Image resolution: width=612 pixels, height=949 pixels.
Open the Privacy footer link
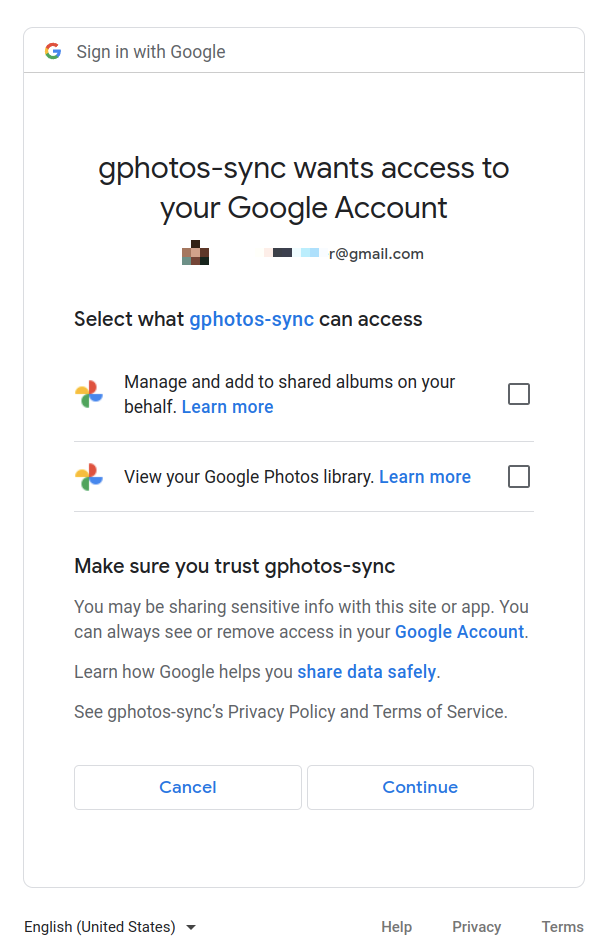[x=476, y=927]
